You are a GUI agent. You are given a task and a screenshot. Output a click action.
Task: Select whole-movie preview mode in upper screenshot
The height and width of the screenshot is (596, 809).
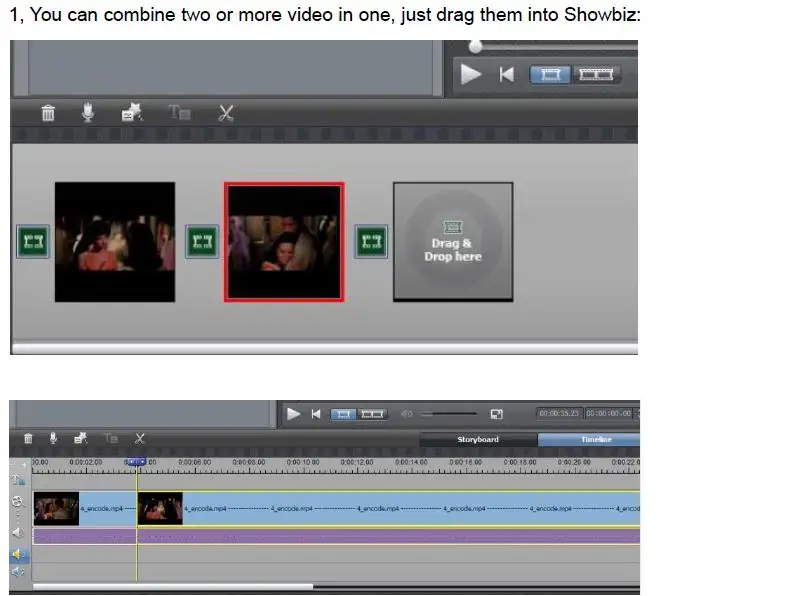coord(596,75)
